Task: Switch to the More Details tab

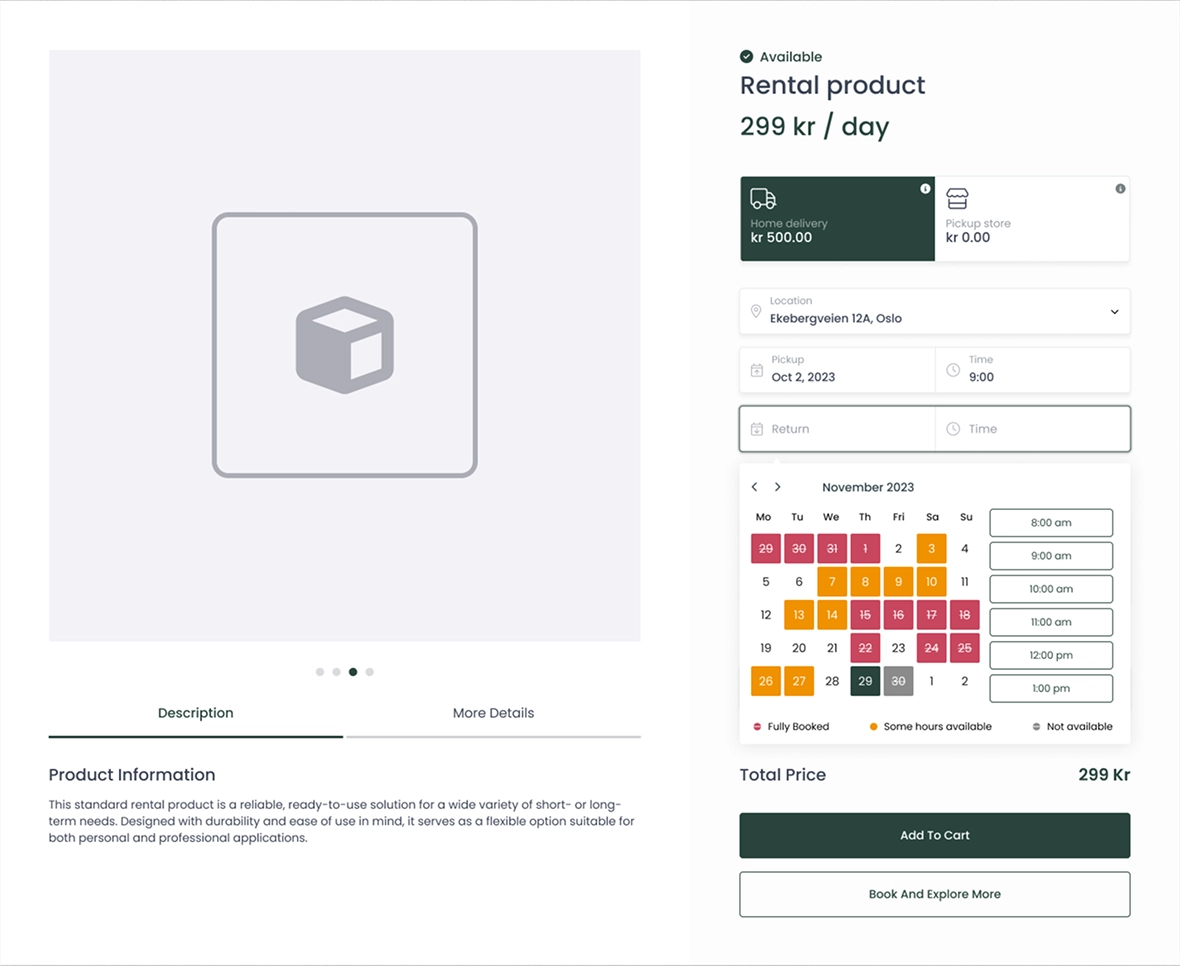Action: pos(493,713)
